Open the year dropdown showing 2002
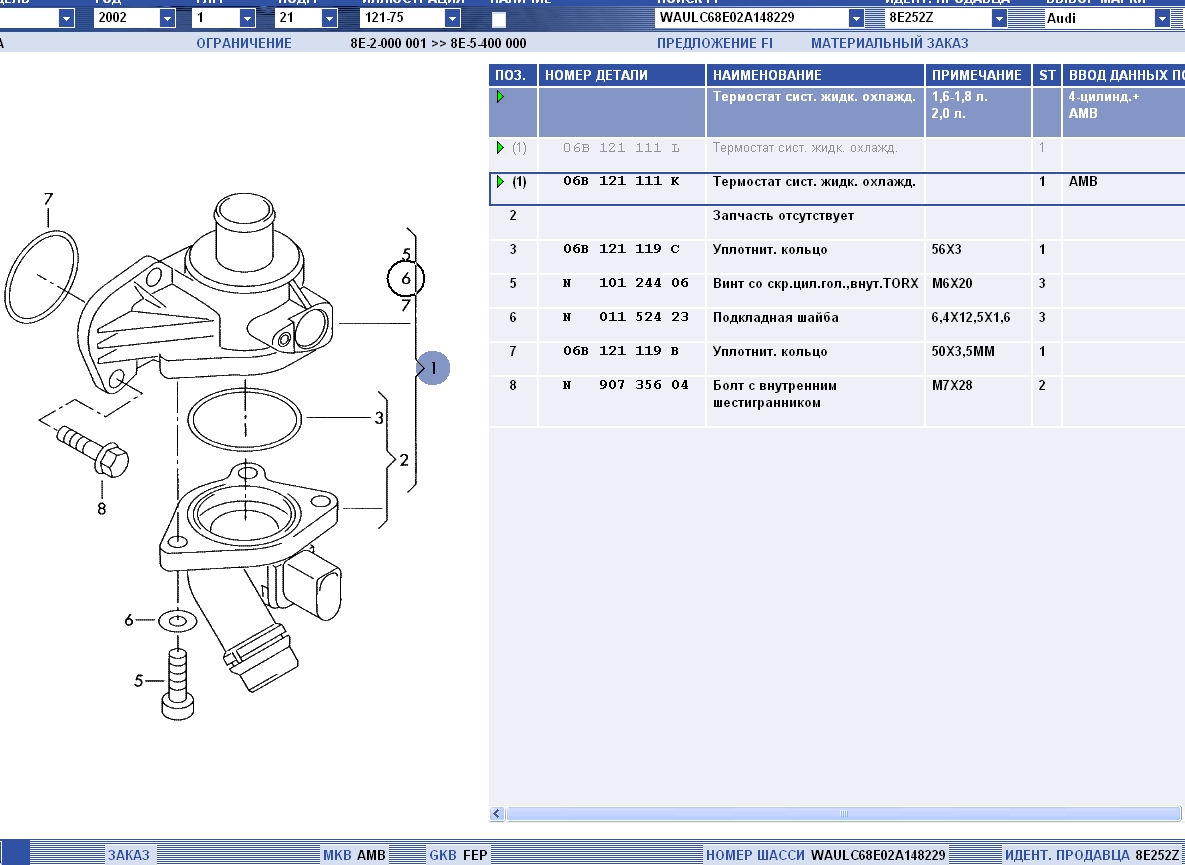1185x865 pixels. [x=166, y=18]
